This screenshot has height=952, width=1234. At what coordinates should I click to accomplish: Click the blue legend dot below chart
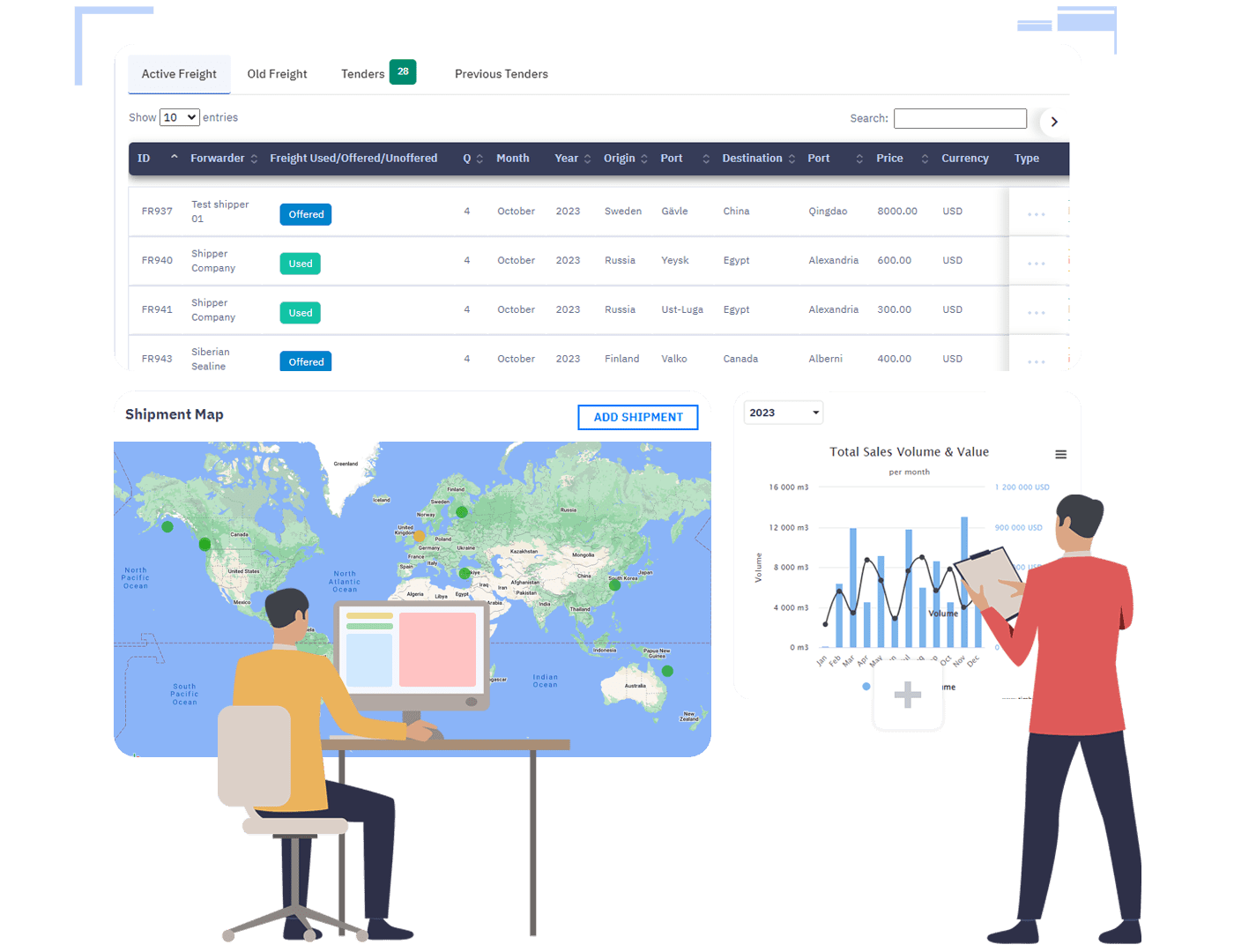pos(866,687)
